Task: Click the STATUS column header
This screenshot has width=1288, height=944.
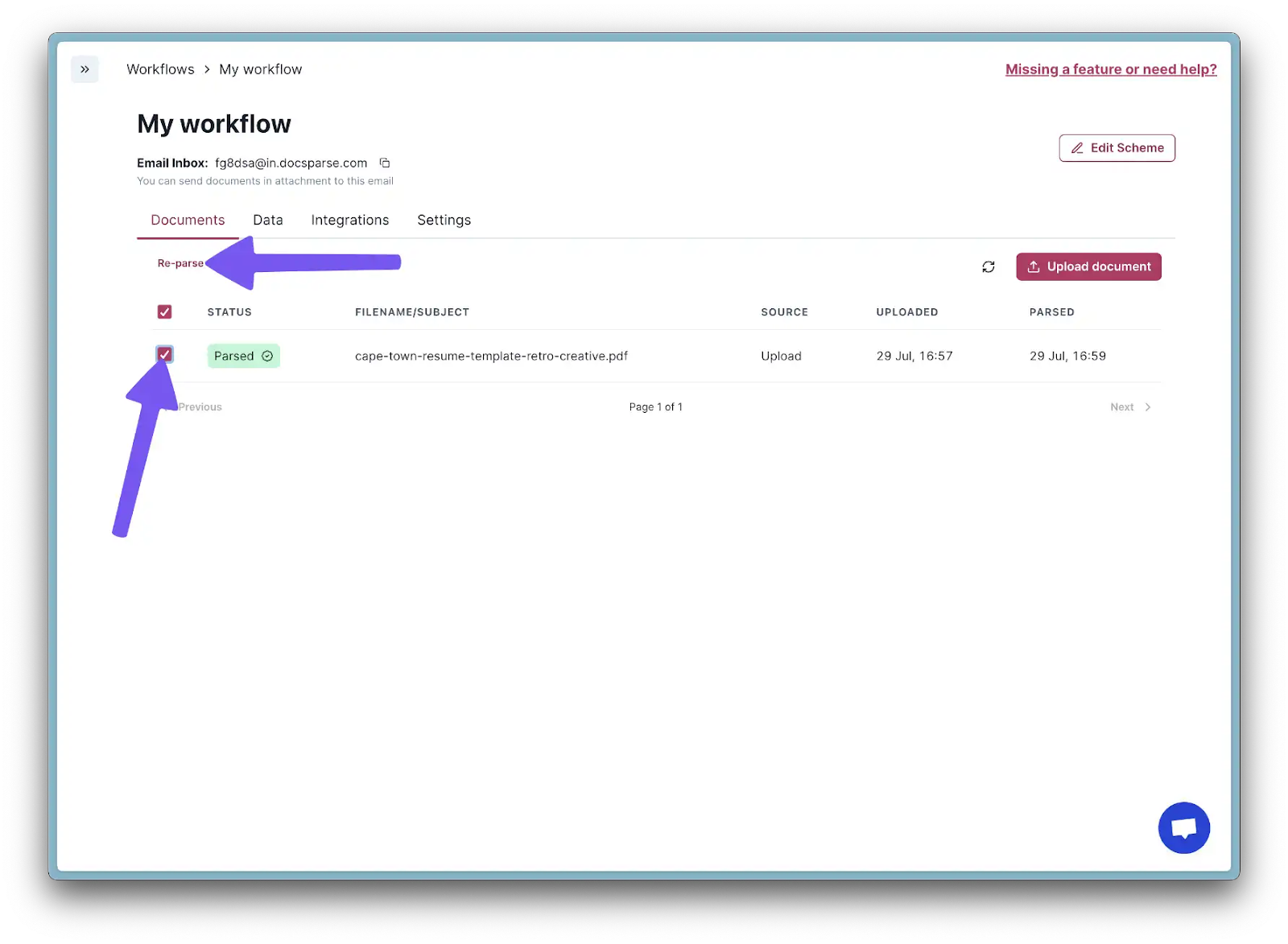Action: 229,312
